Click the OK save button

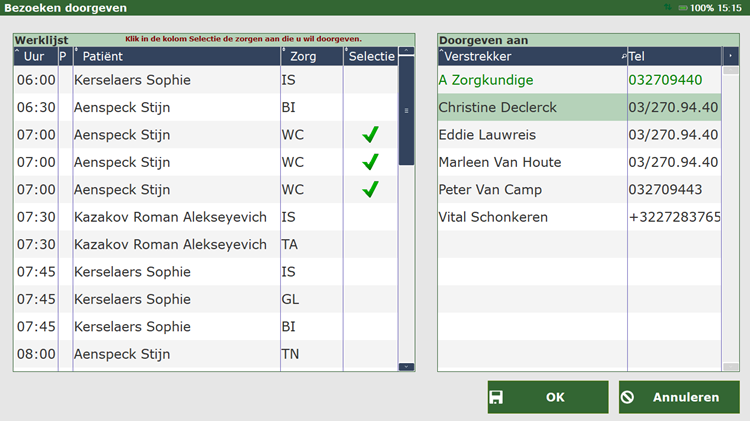[x=547, y=397]
